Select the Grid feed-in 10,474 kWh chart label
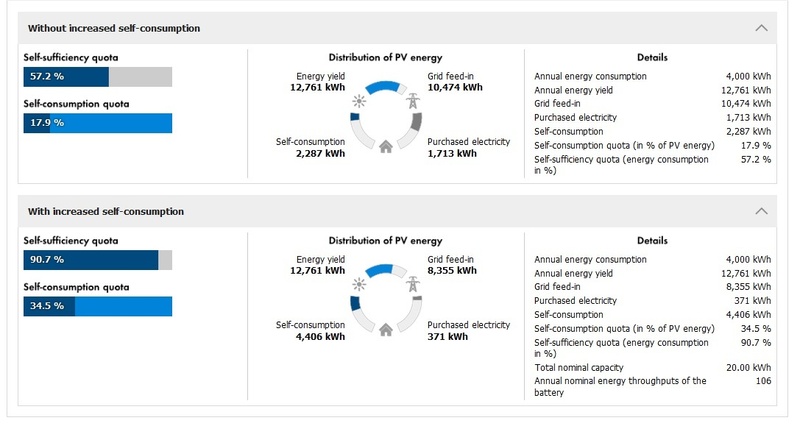800x426 pixels. (x=455, y=82)
